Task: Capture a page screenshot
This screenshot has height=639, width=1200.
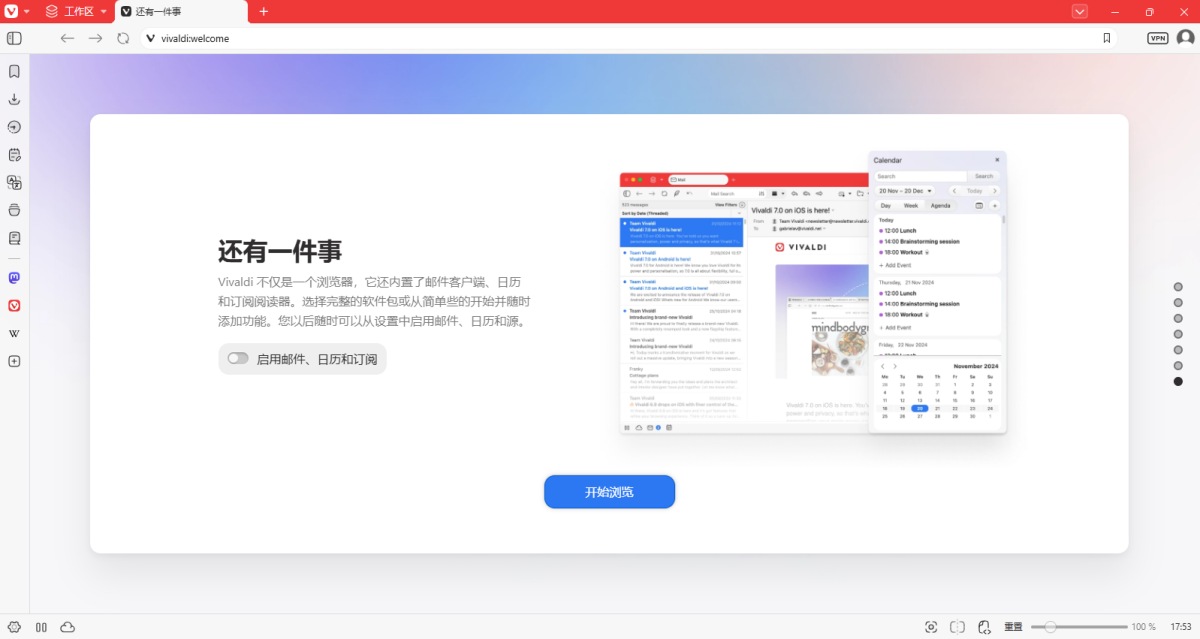Action: (931, 627)
